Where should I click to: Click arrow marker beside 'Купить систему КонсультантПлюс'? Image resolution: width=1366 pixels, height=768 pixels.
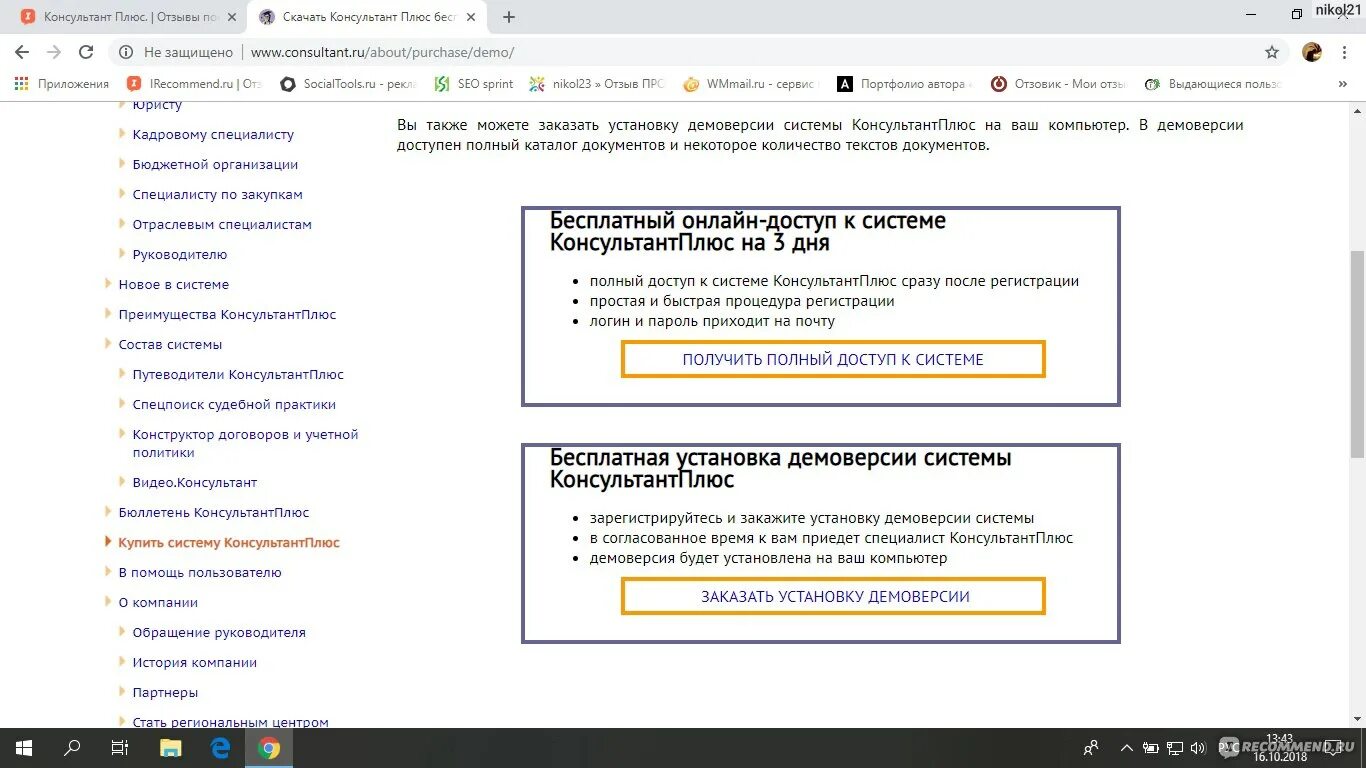click(108, 542)
